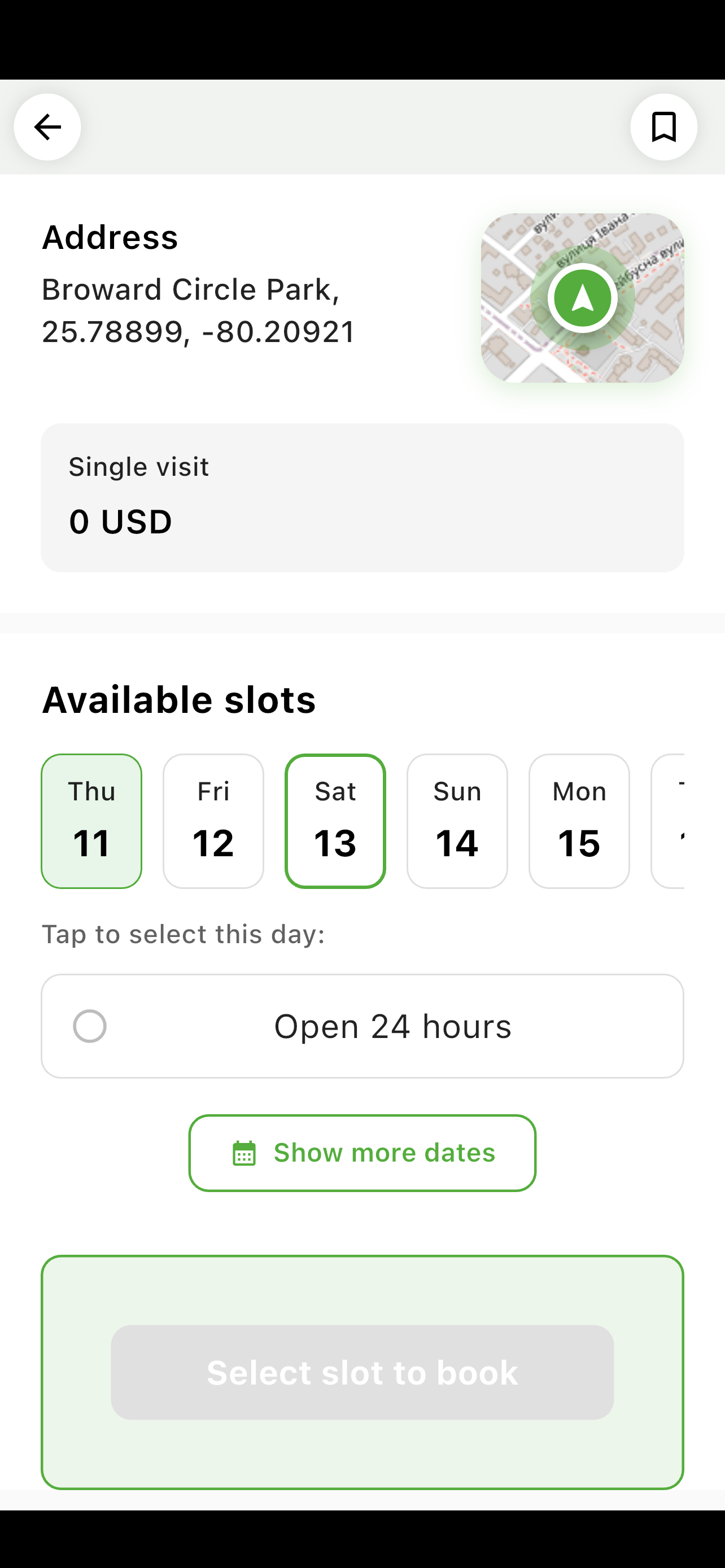Tap the Available slots heading
725x1568 pixels.
[x=179, y=700]
